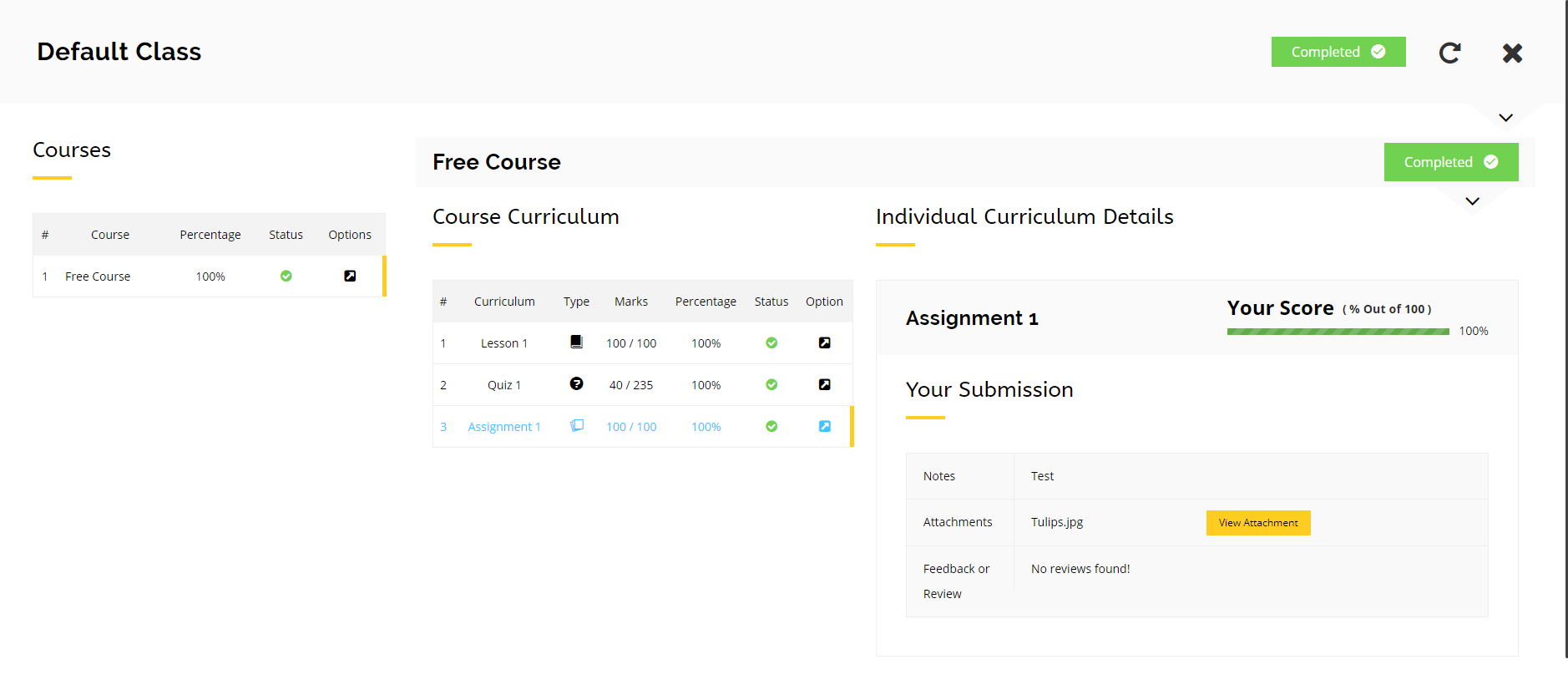Click the Free Course green status checkmark

286,276
